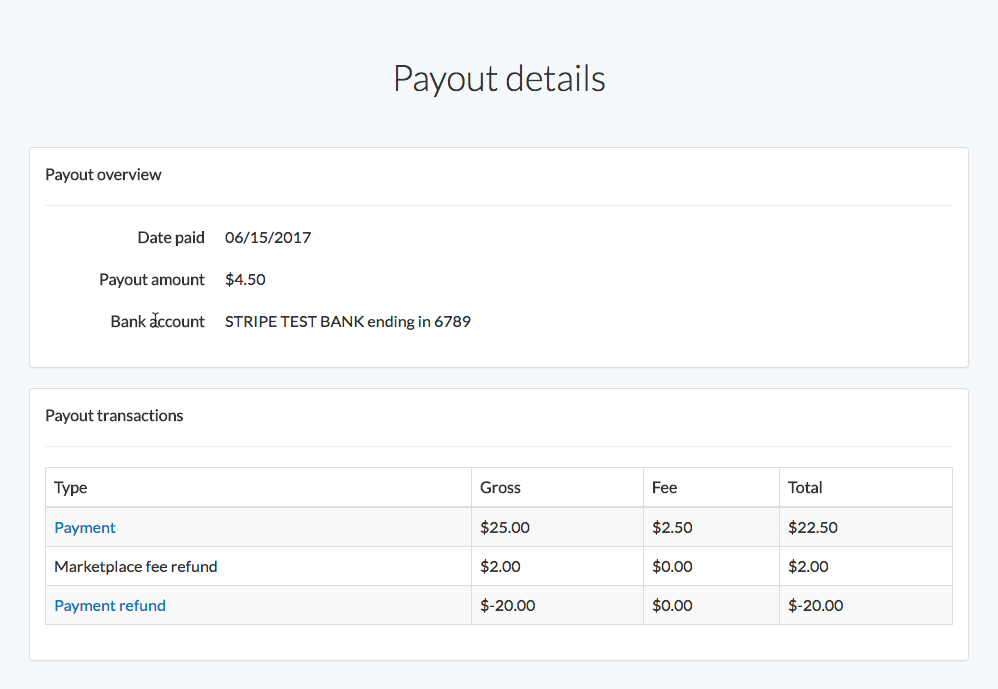Open the Payment refund transaction link

109,605
